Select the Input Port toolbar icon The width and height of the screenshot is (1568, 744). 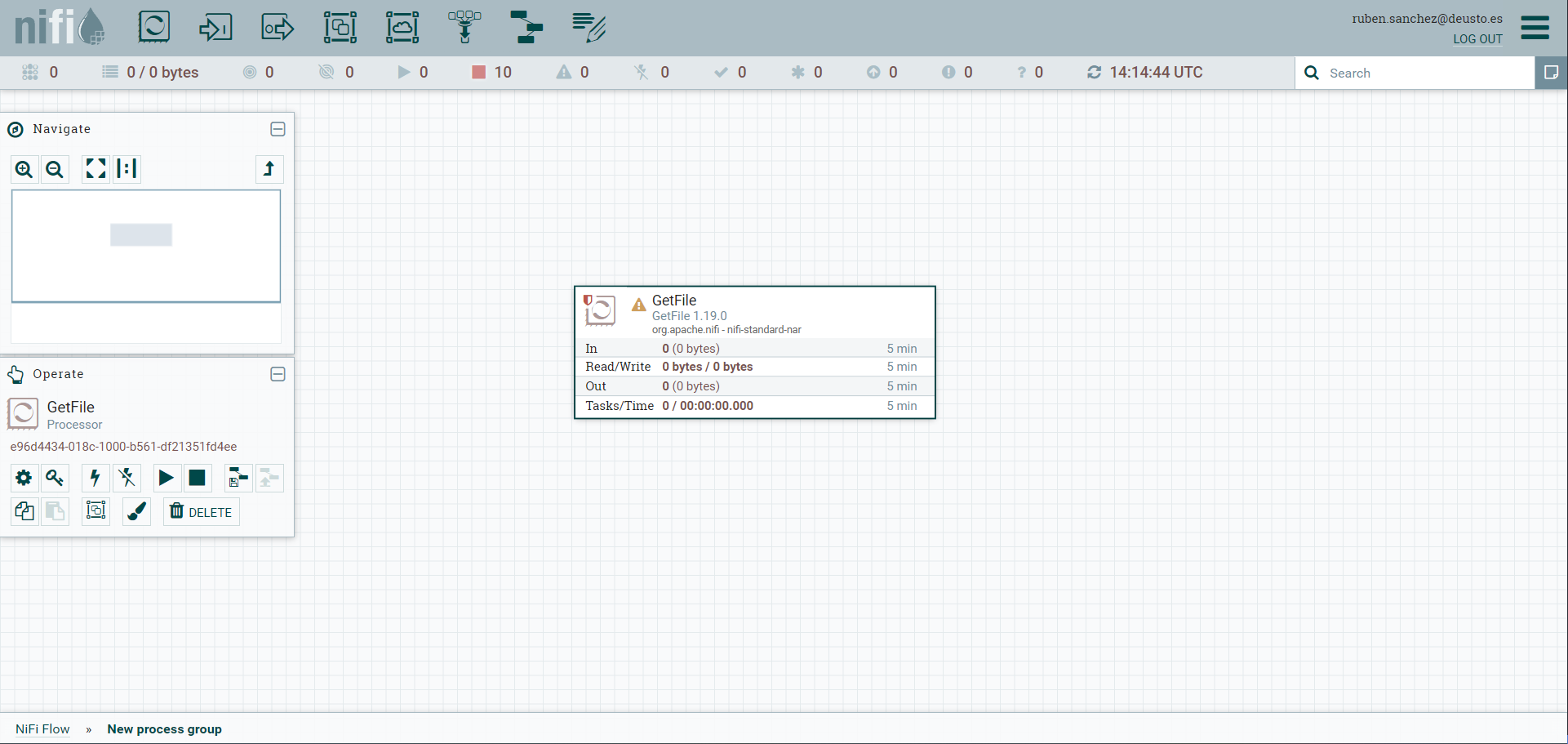coord(215,27)
